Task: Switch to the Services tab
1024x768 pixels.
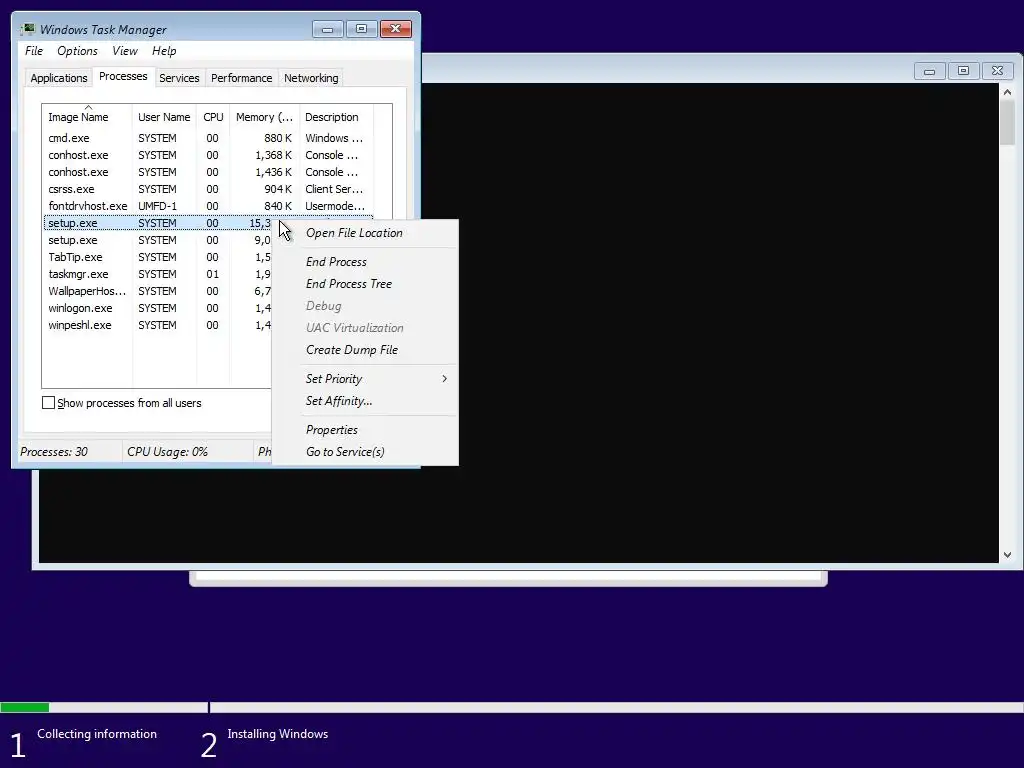Action: (179, 78)
